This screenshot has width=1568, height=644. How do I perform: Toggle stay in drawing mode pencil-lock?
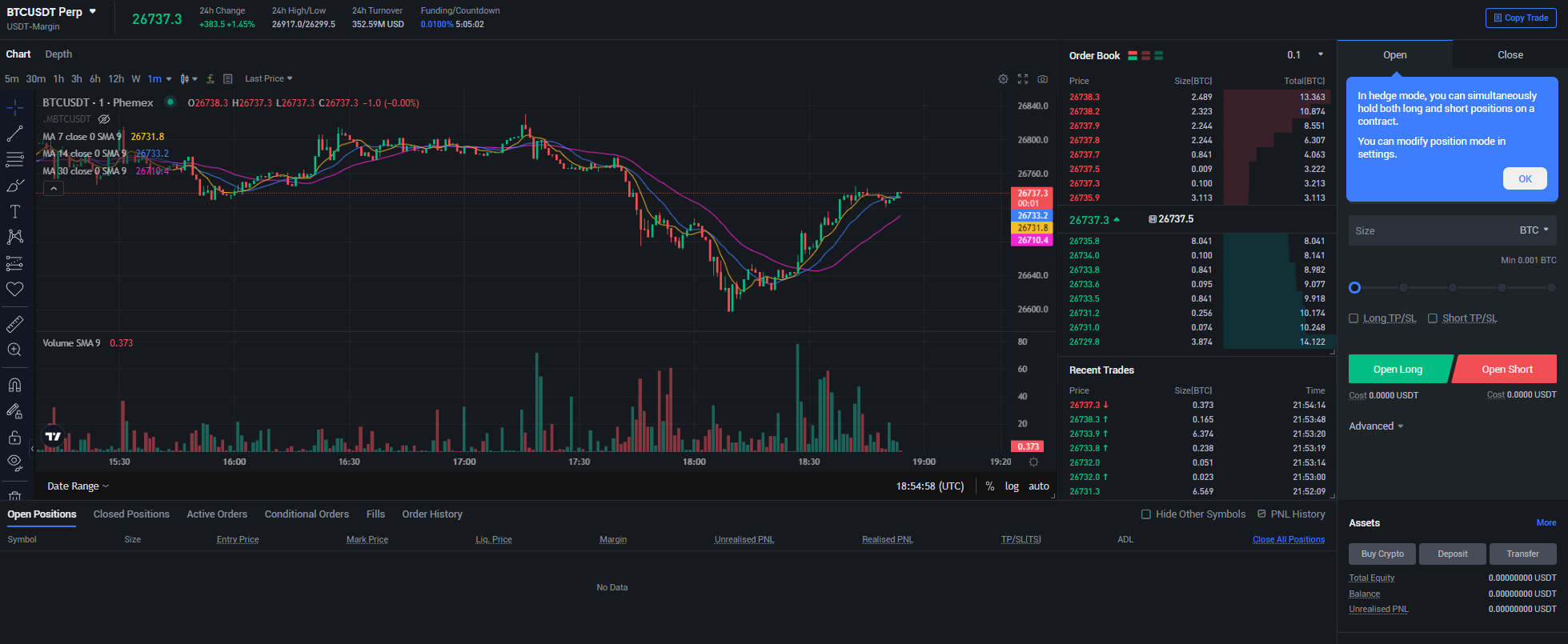14,411
